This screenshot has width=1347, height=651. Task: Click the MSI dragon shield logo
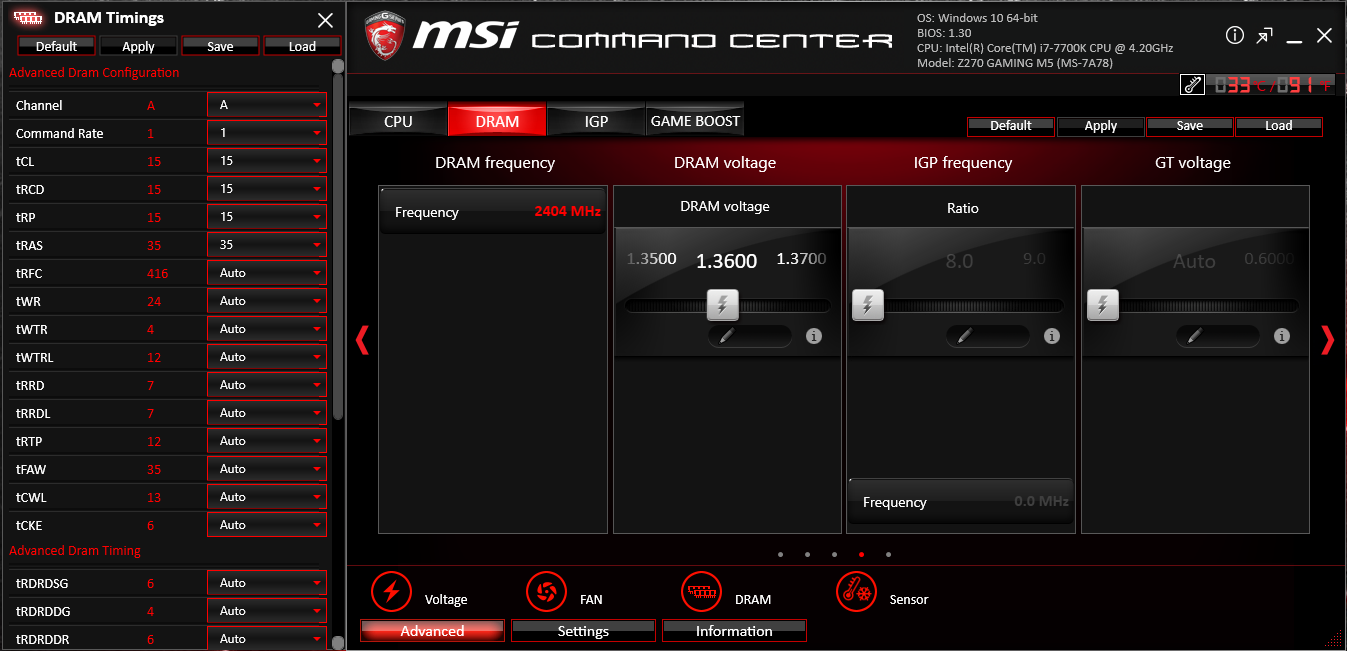click(383, 36)
